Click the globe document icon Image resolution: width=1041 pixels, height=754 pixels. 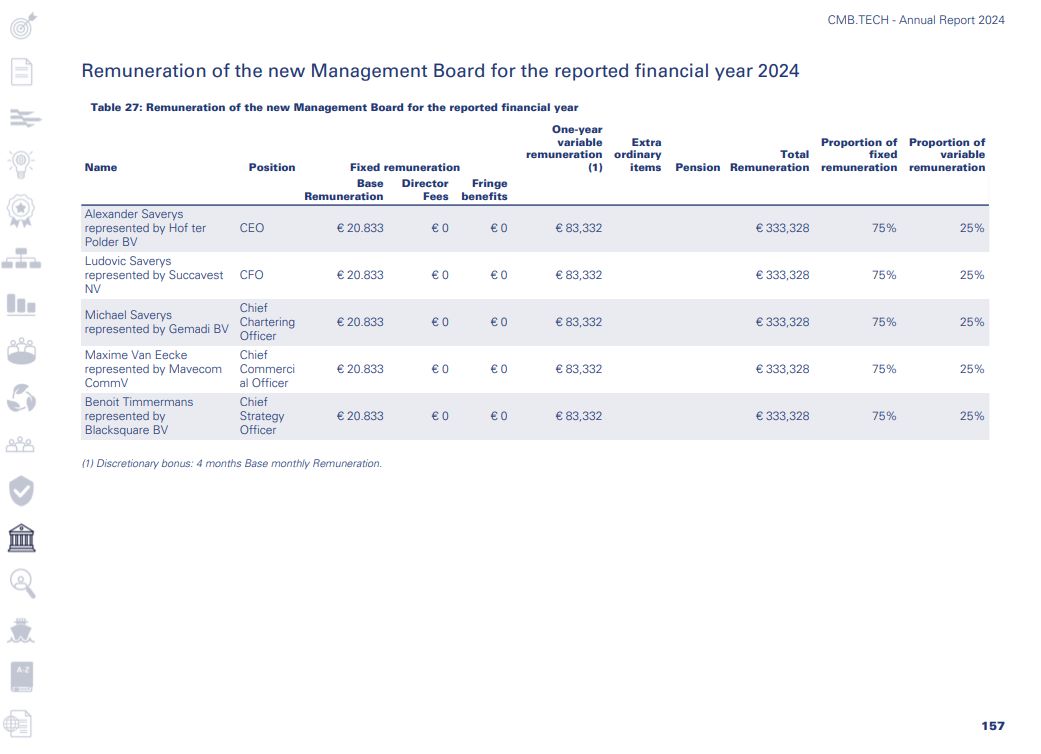(x=18, y=724)
